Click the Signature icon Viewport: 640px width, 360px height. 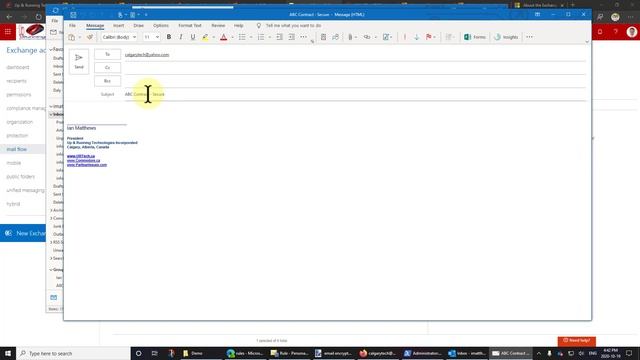(386, 37)
